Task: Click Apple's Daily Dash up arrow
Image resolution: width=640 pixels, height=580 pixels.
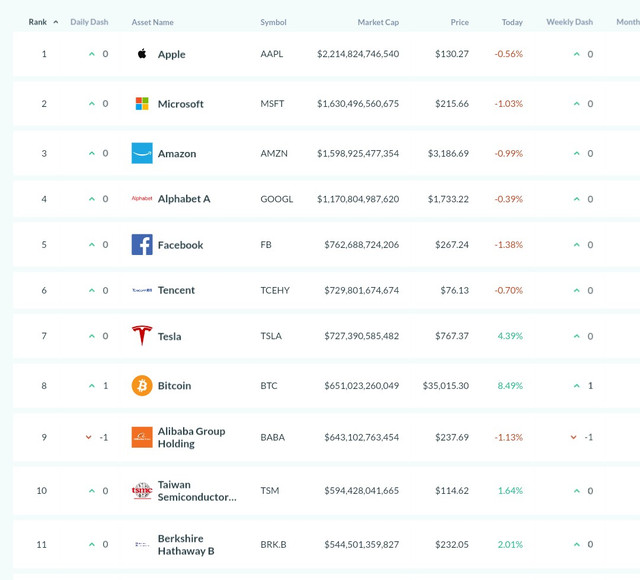Action: point(92,54)
